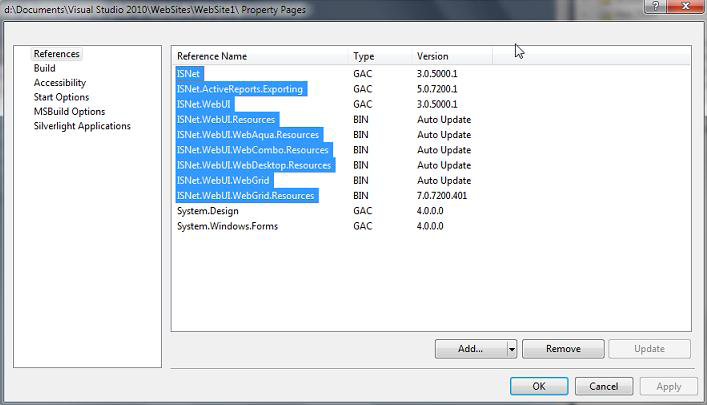707x405 pixels.
Task: Click version 5.0.7200.1 cell
Action: pos(437,89)
